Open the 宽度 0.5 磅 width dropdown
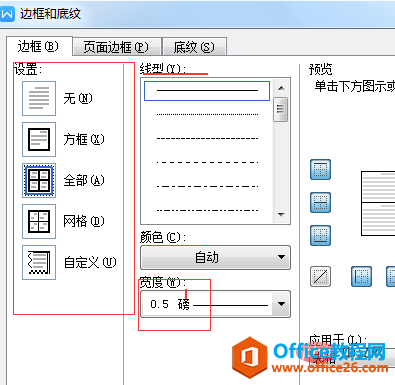 tap(215, 304)
